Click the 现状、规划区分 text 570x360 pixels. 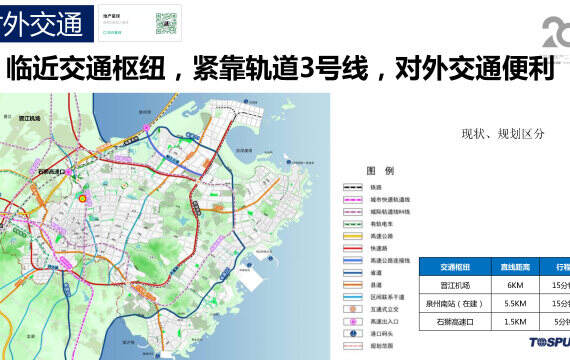(503, 134)
